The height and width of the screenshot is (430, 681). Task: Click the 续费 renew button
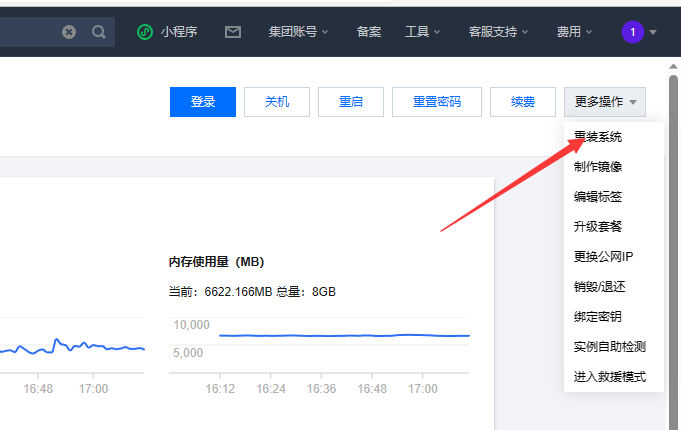pyautogui.click(x=522, y=102)
